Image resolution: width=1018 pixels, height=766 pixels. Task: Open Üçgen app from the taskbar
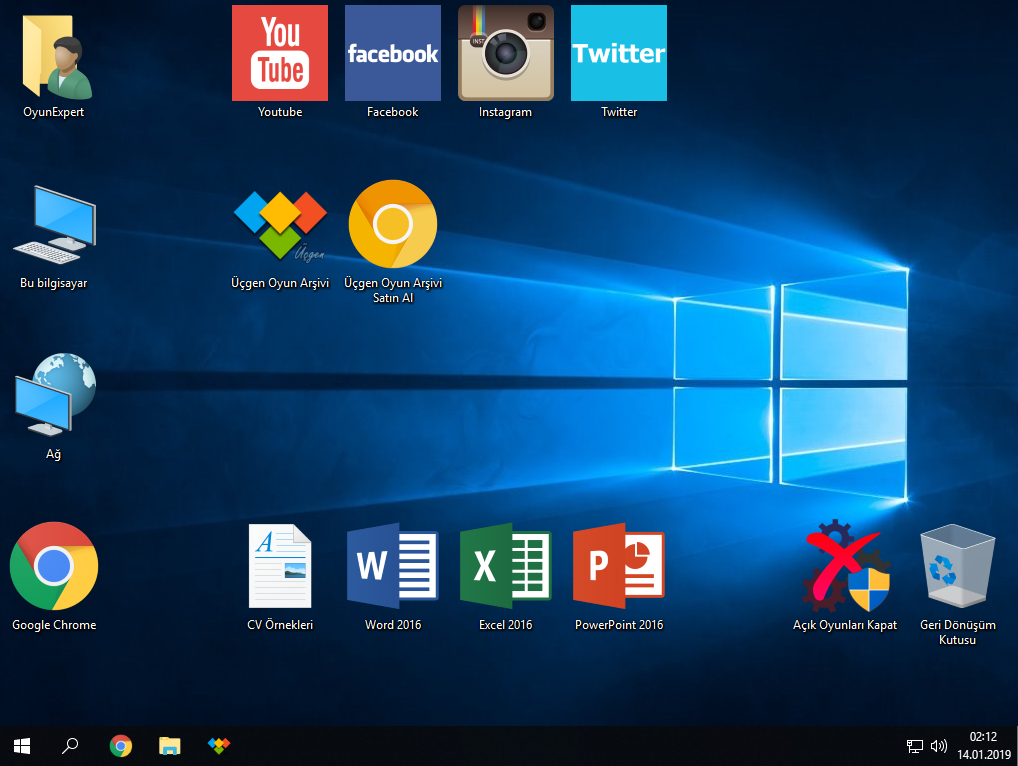[x=219, y=746]
